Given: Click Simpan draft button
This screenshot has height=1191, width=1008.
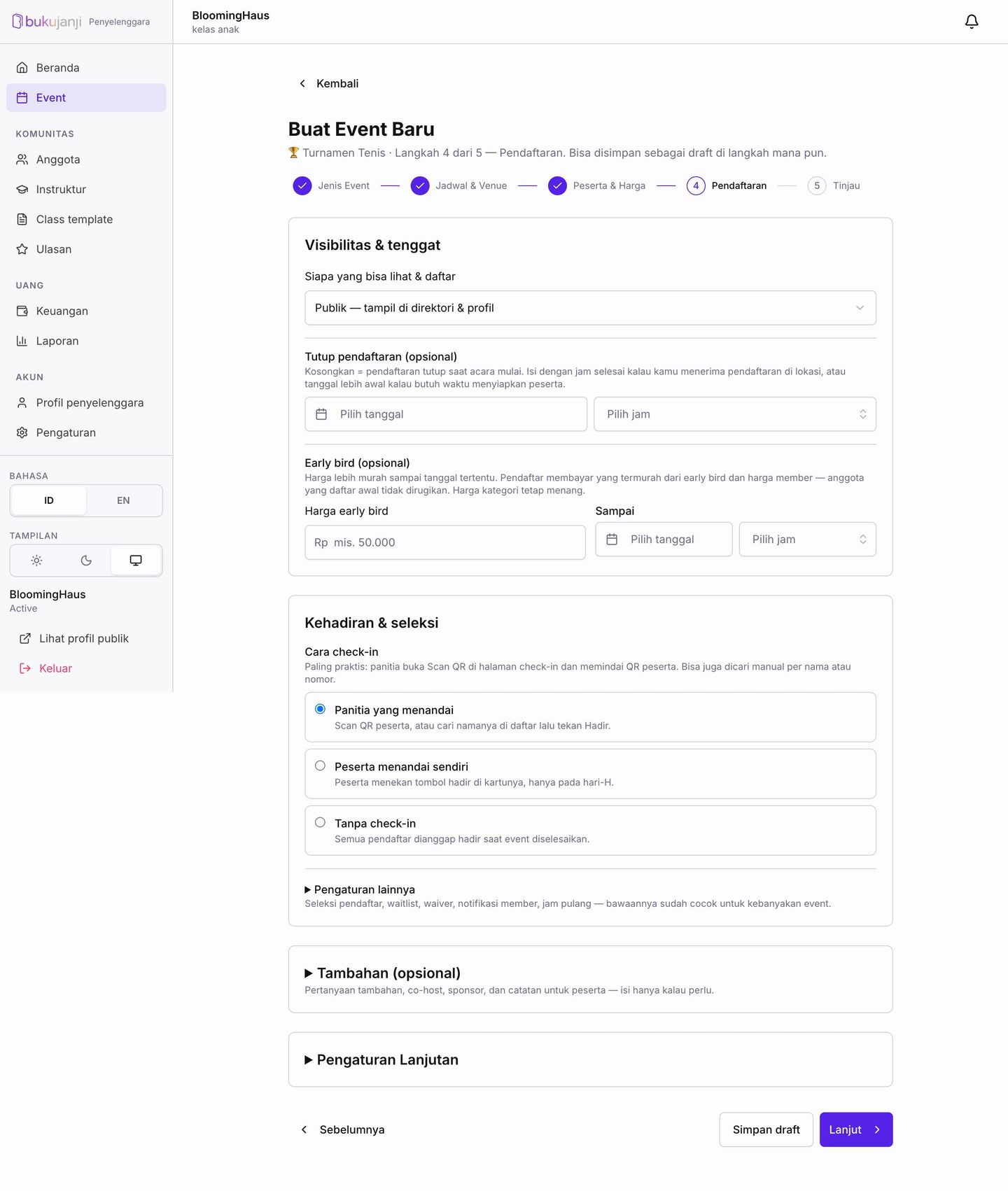Looking at the screenshot, I should [x=766, y=1130].
